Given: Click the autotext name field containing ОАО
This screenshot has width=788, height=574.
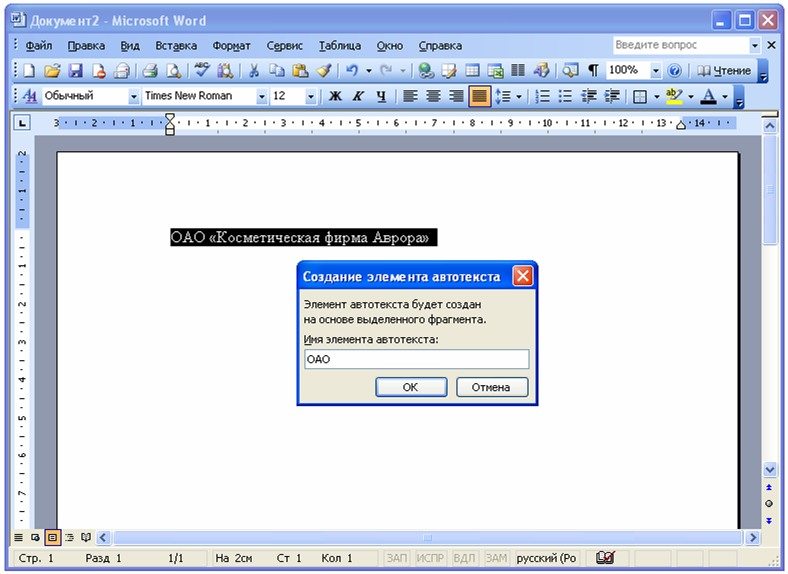Looking at the screenshot, I should tap(417, 359).
